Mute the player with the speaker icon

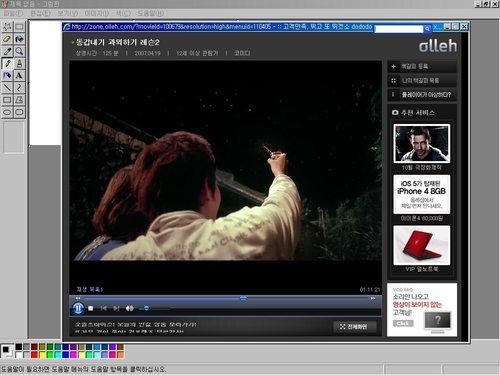point(130,308)
